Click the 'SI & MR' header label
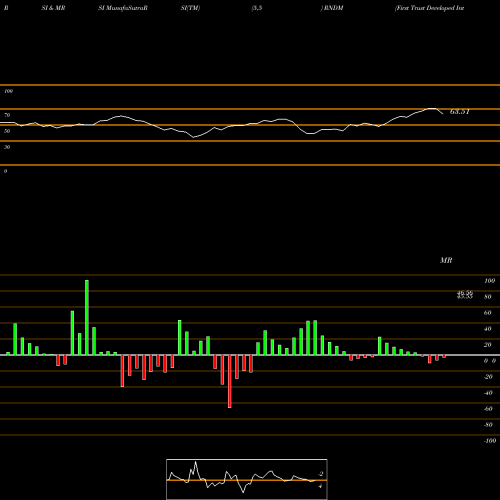The image size is (500, 500). pyautogui.click(x=53, y=8)
